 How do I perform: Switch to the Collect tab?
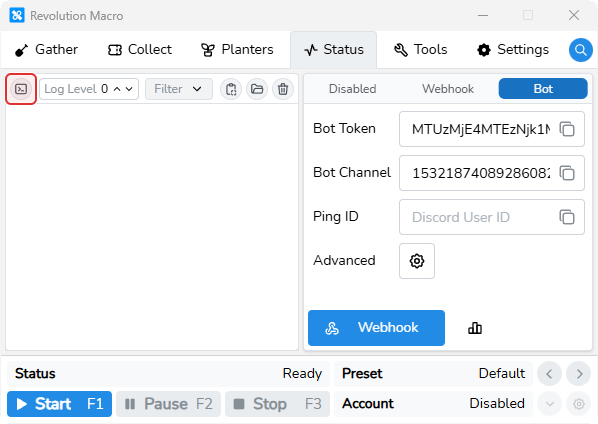click(140, 50)
